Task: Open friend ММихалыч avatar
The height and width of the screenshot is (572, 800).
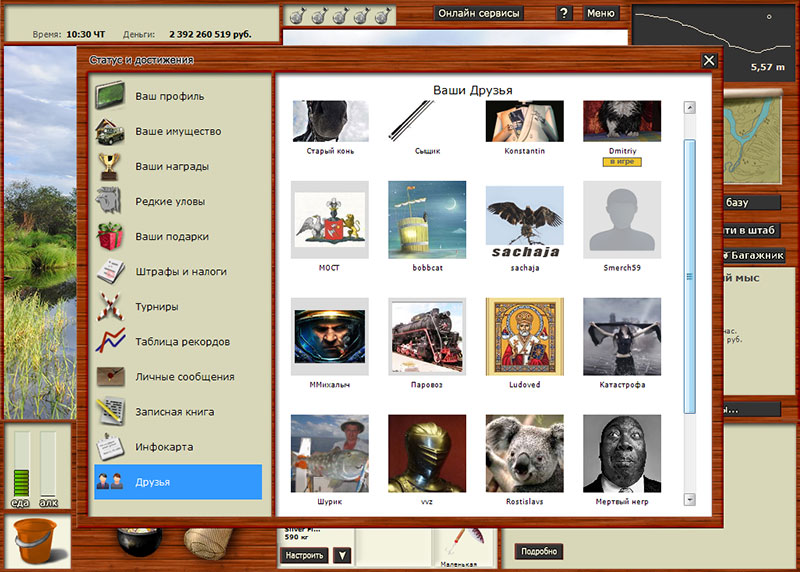Action: click(330, 336)
